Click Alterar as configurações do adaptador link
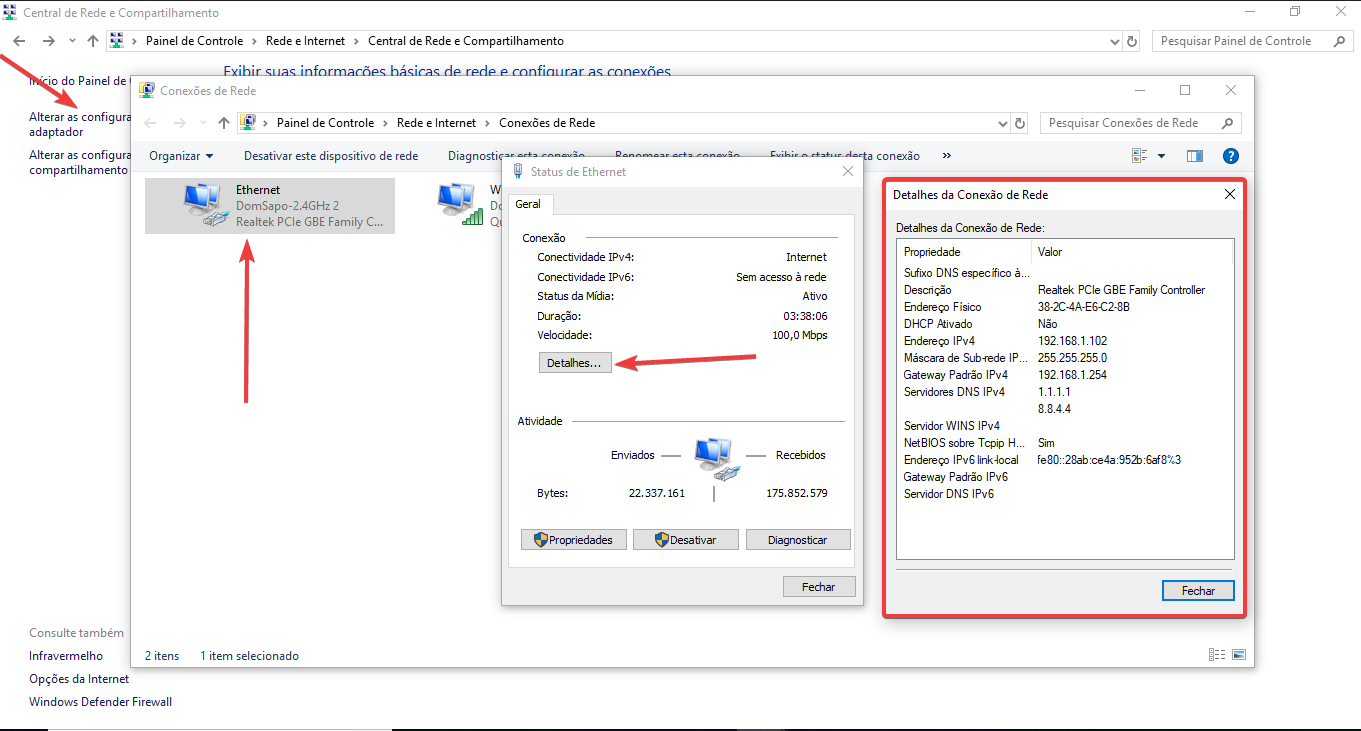 [80, 124]
